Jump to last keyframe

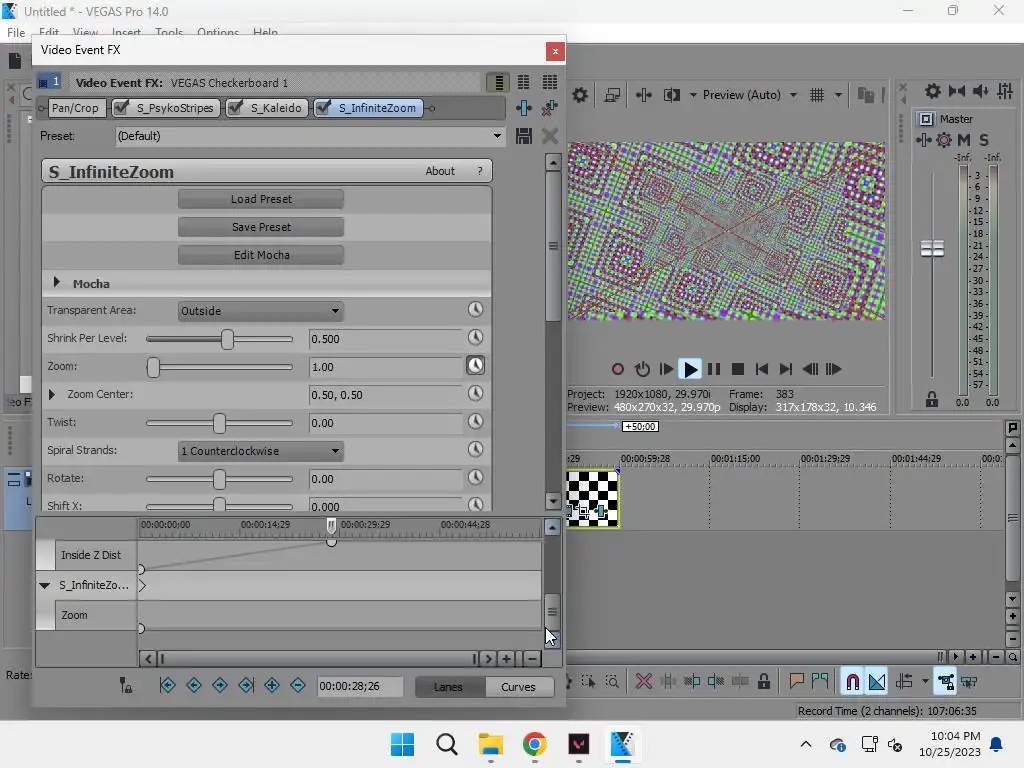click(246, 685)
